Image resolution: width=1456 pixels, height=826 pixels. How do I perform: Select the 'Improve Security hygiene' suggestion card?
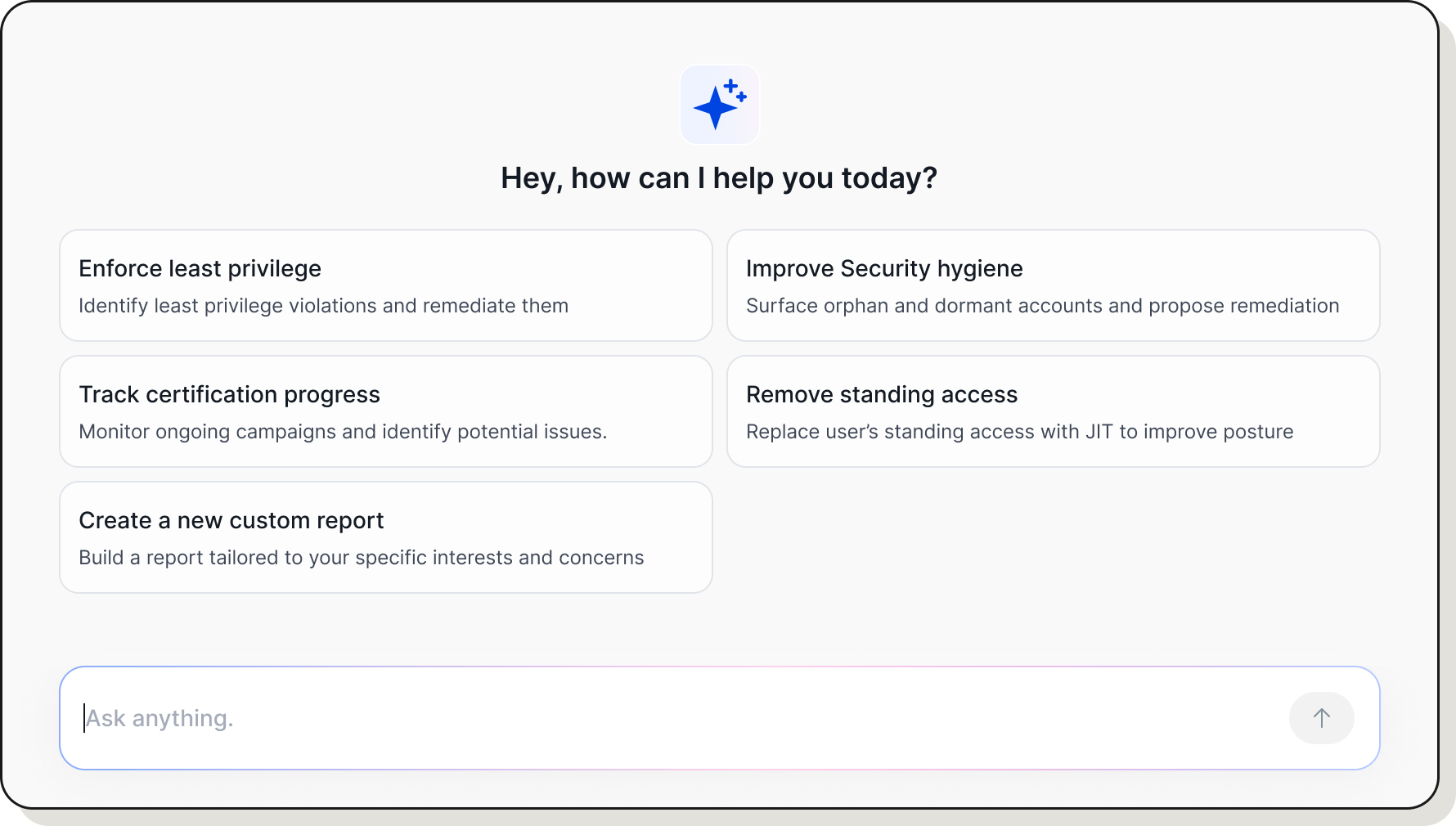coord(1054,285)
